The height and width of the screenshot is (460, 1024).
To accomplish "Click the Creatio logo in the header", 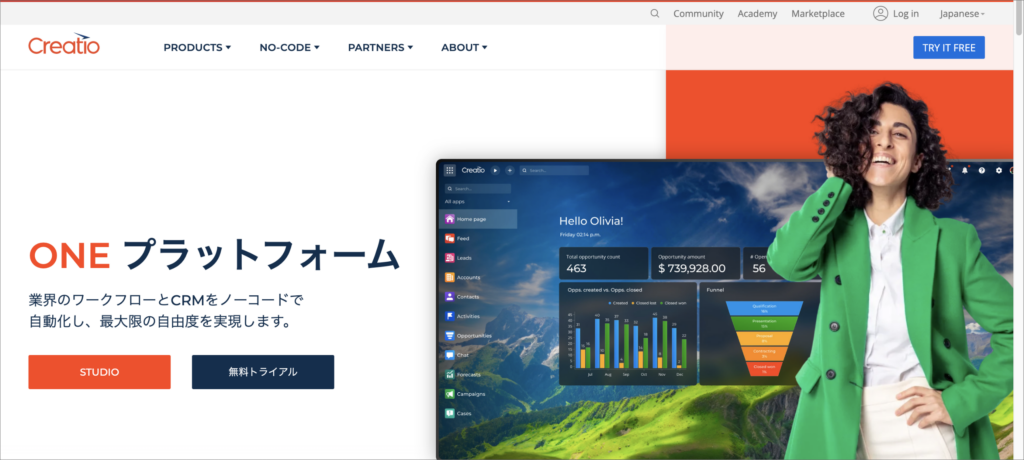I will coord(64,45).
